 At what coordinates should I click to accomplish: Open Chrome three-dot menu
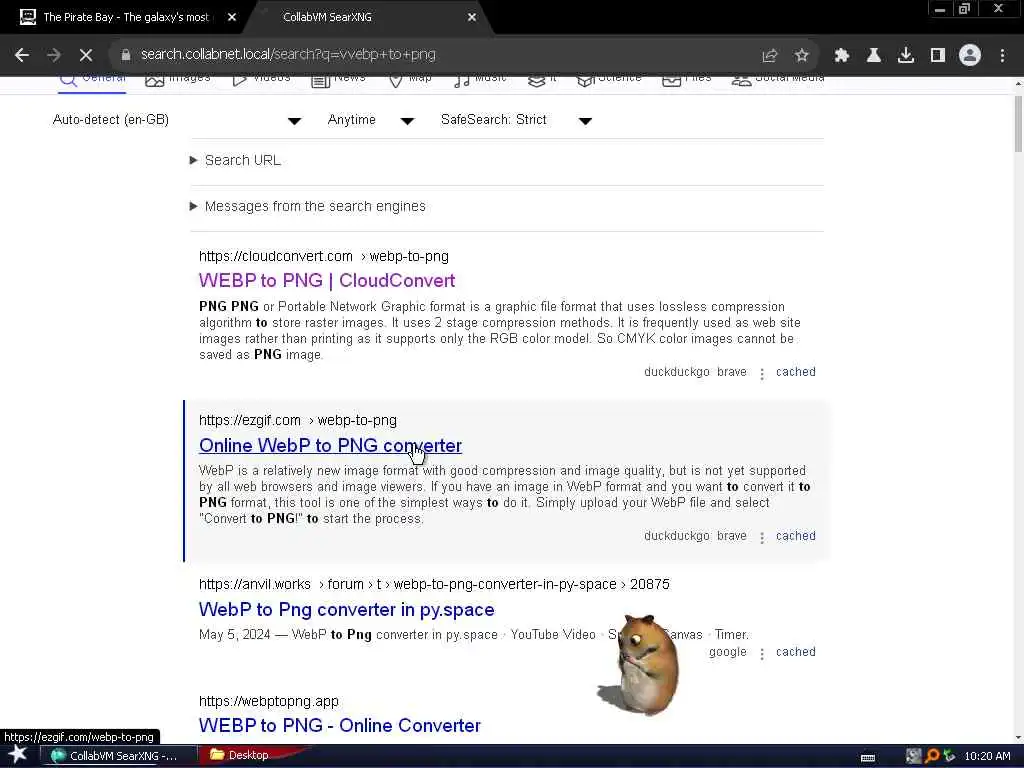(1002, 56)
